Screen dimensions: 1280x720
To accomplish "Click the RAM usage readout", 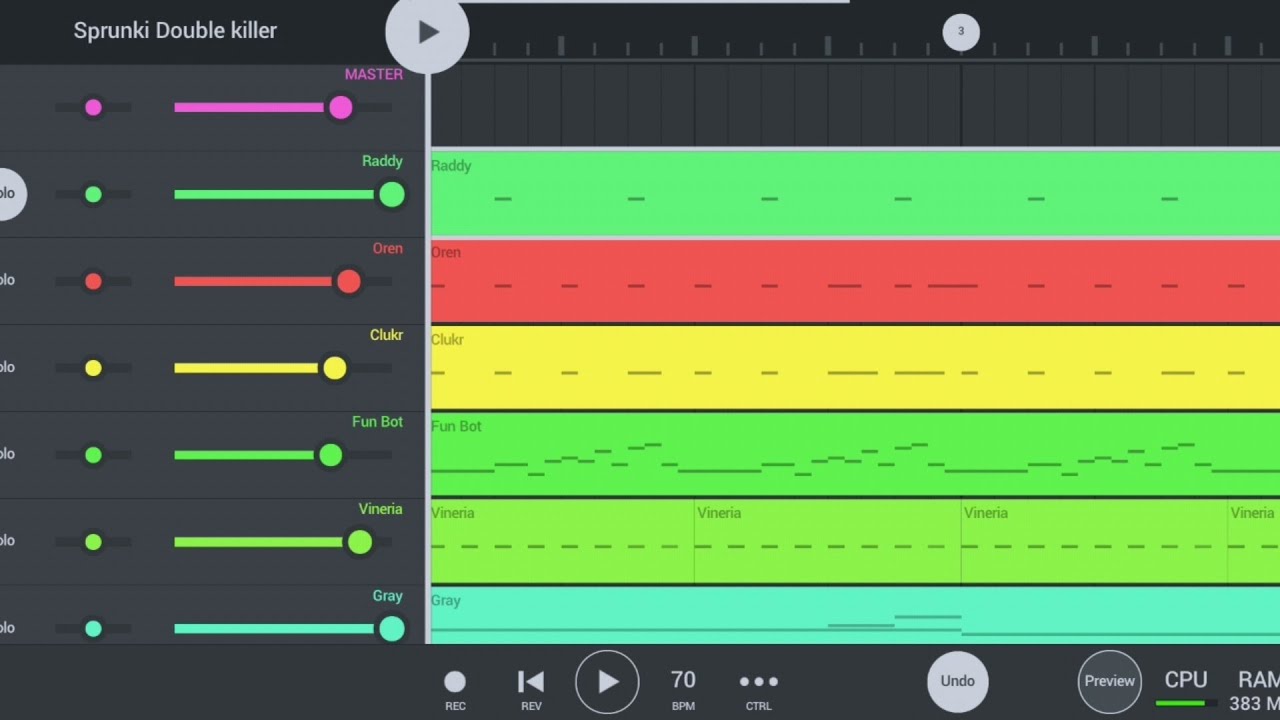I will tap(1255, 691).
